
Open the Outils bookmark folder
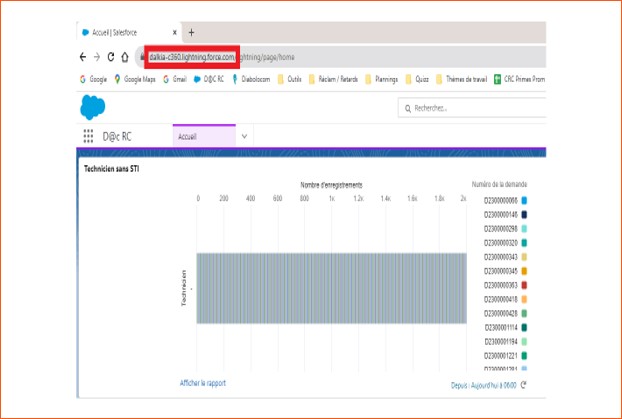(x=290, y=79)
